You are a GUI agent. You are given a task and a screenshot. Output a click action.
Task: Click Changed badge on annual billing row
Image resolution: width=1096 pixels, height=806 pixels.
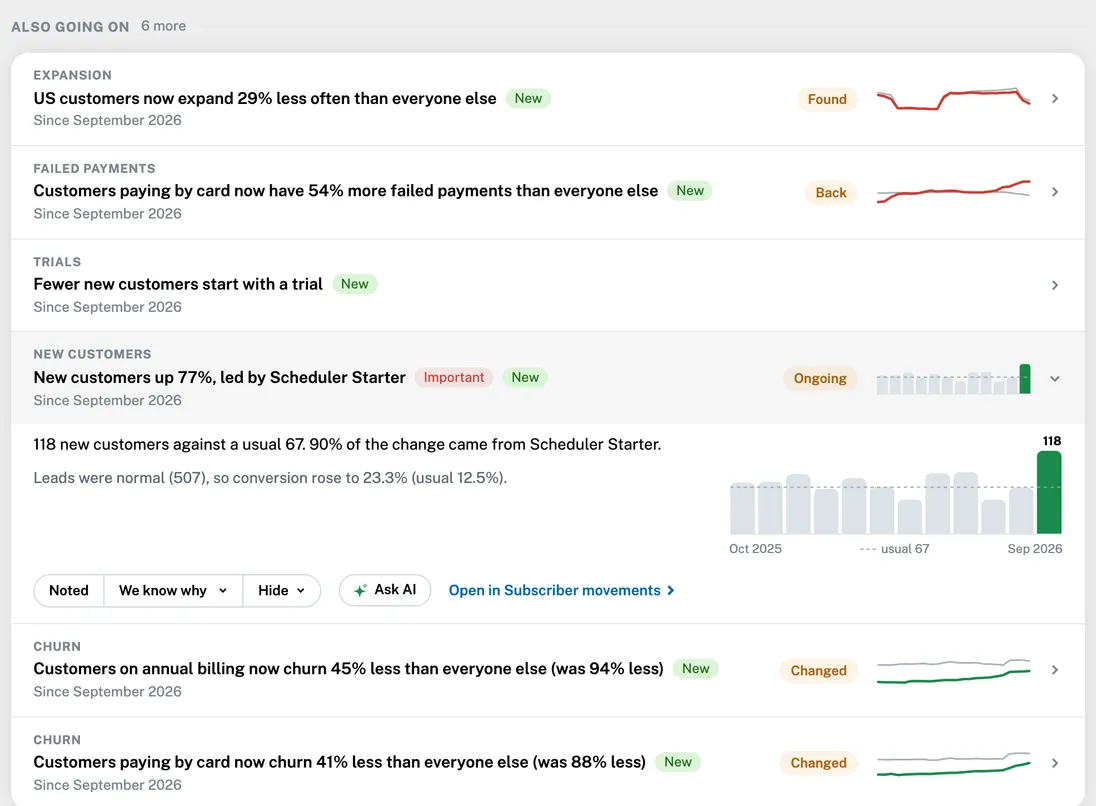coord(819,670)
